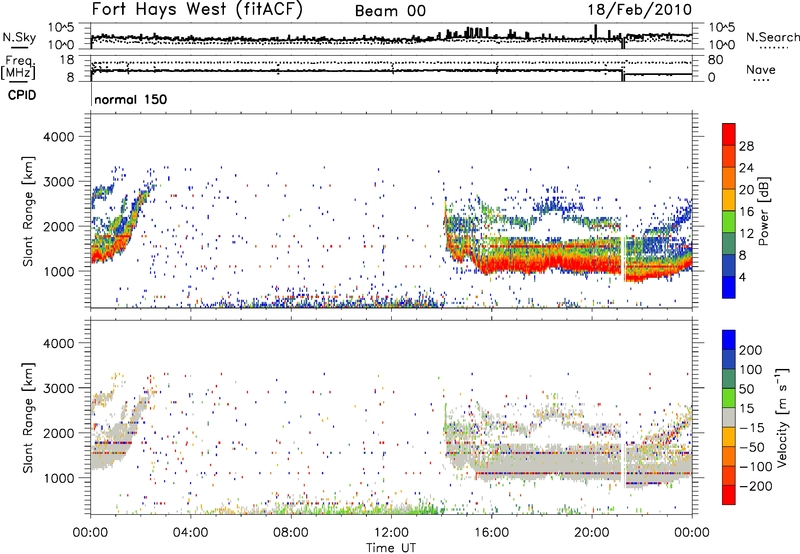Click the '4000' range tick of the power panel

coord(58,137)
